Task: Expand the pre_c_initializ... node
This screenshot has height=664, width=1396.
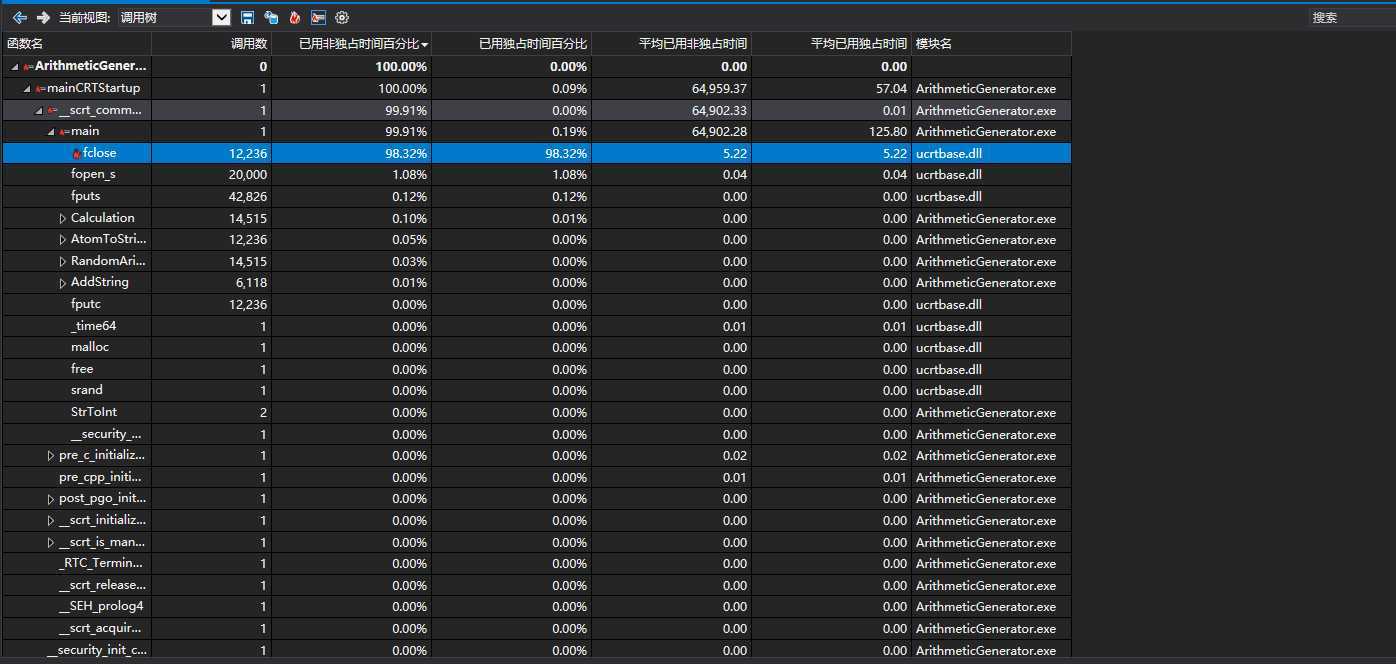Action: click(x=51, y=456)
